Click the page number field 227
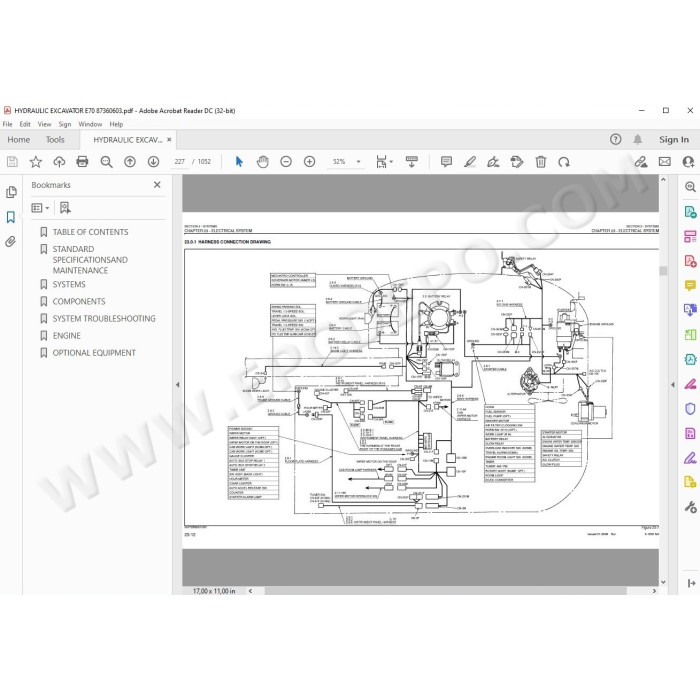The height and width of the screenshot is (700, 700). (x=180, y=162)
